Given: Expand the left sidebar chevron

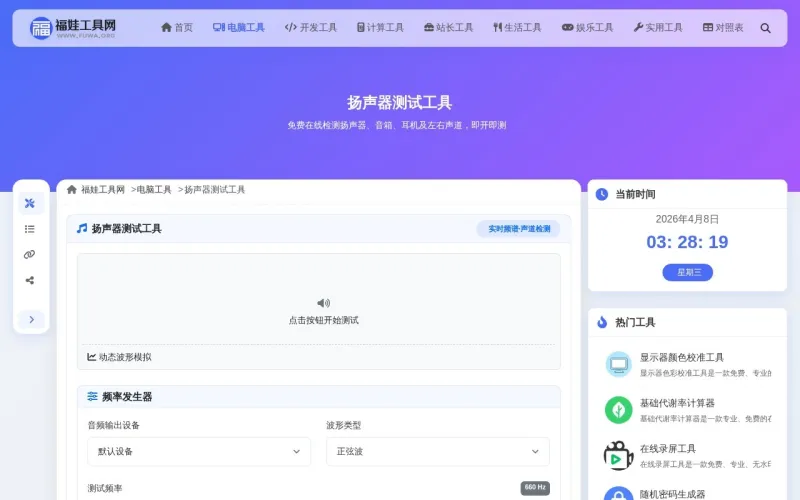Looking at the screenshot, I should click(x=32, y=319).
